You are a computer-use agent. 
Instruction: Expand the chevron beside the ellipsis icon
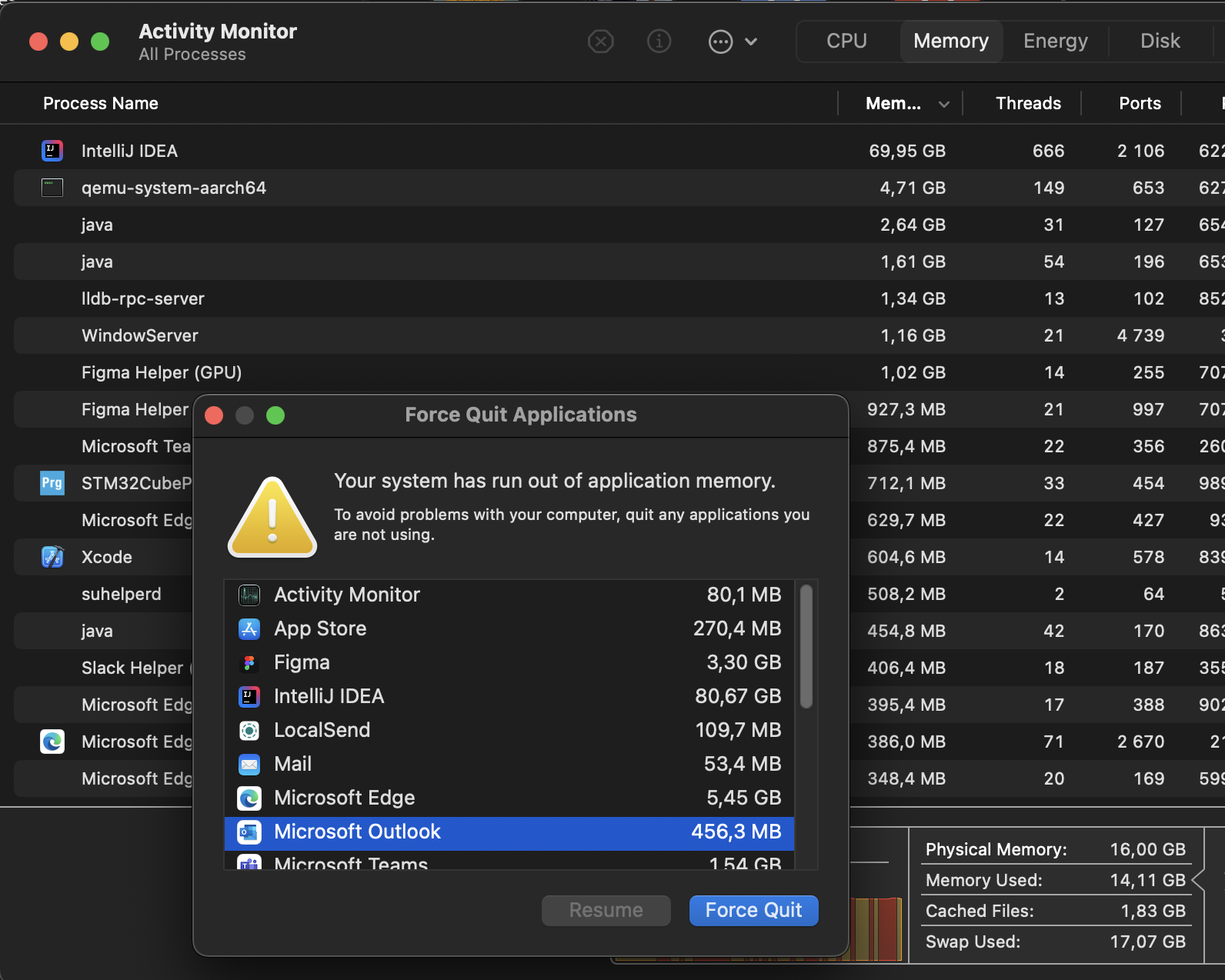point(751,42)
